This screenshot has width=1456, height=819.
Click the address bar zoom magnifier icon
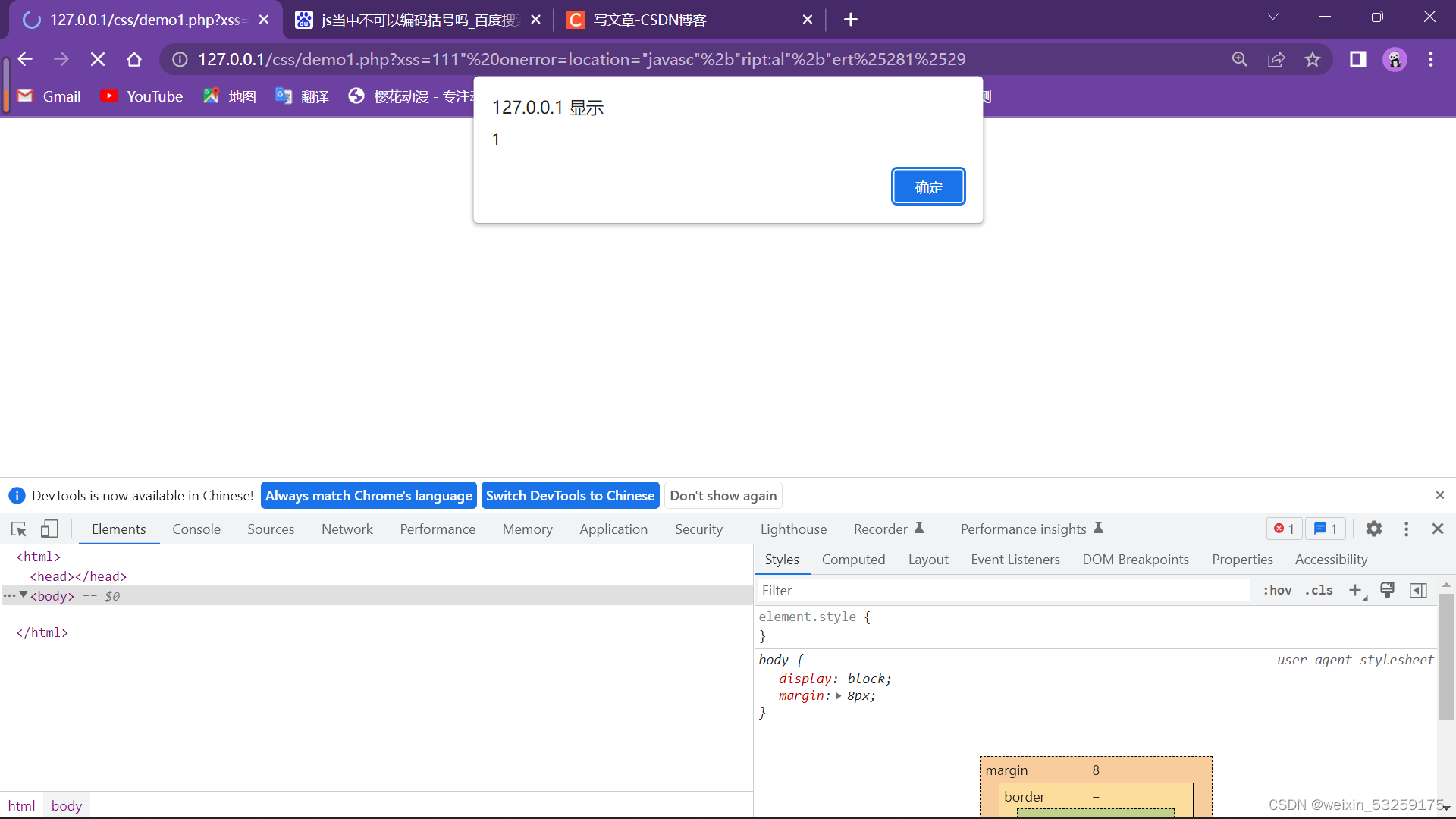point(1240,59)
